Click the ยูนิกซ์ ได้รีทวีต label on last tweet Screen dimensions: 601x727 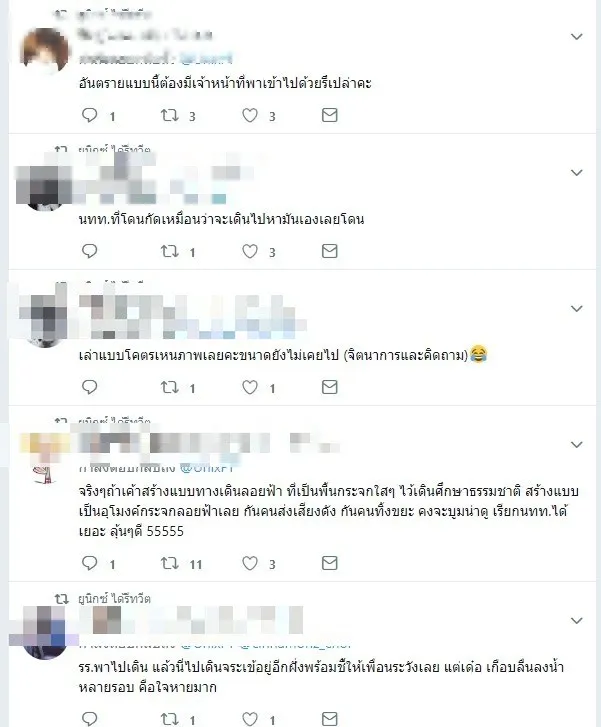[x=114, y=599]
